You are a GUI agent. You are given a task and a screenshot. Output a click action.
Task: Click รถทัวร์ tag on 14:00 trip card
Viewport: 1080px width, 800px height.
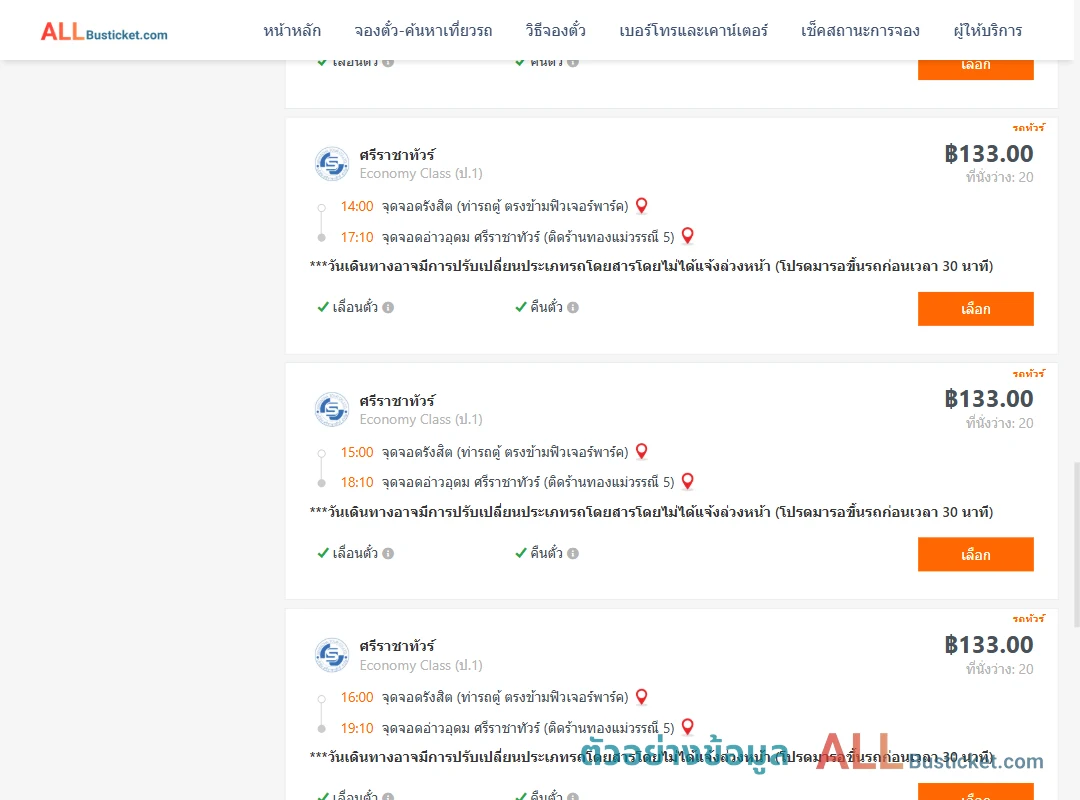[x=1028, y=127]
